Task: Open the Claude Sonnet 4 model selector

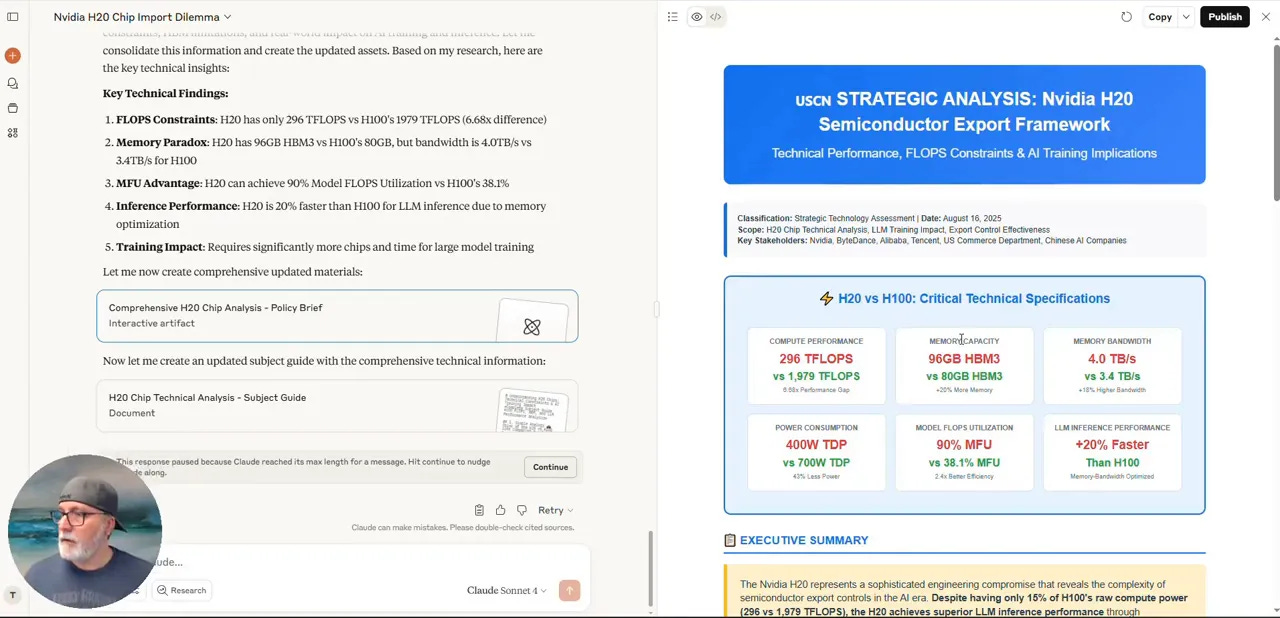Action: pyautogui.click(x=507, y=591)
